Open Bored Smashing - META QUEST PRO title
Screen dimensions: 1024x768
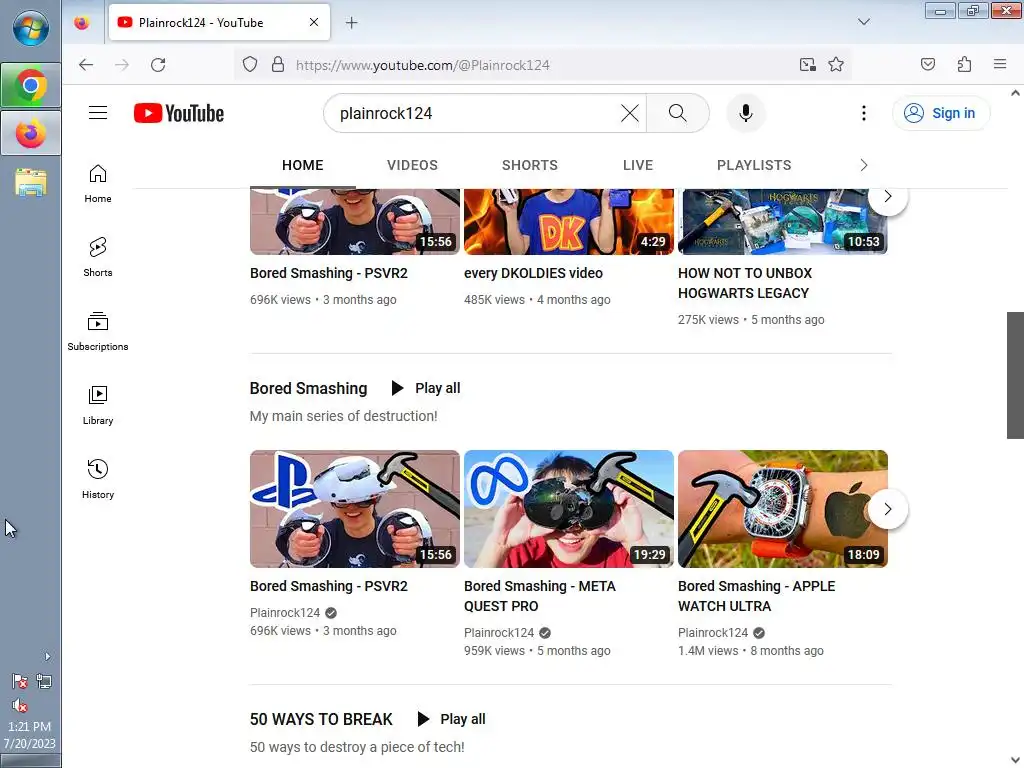point(540,596)
